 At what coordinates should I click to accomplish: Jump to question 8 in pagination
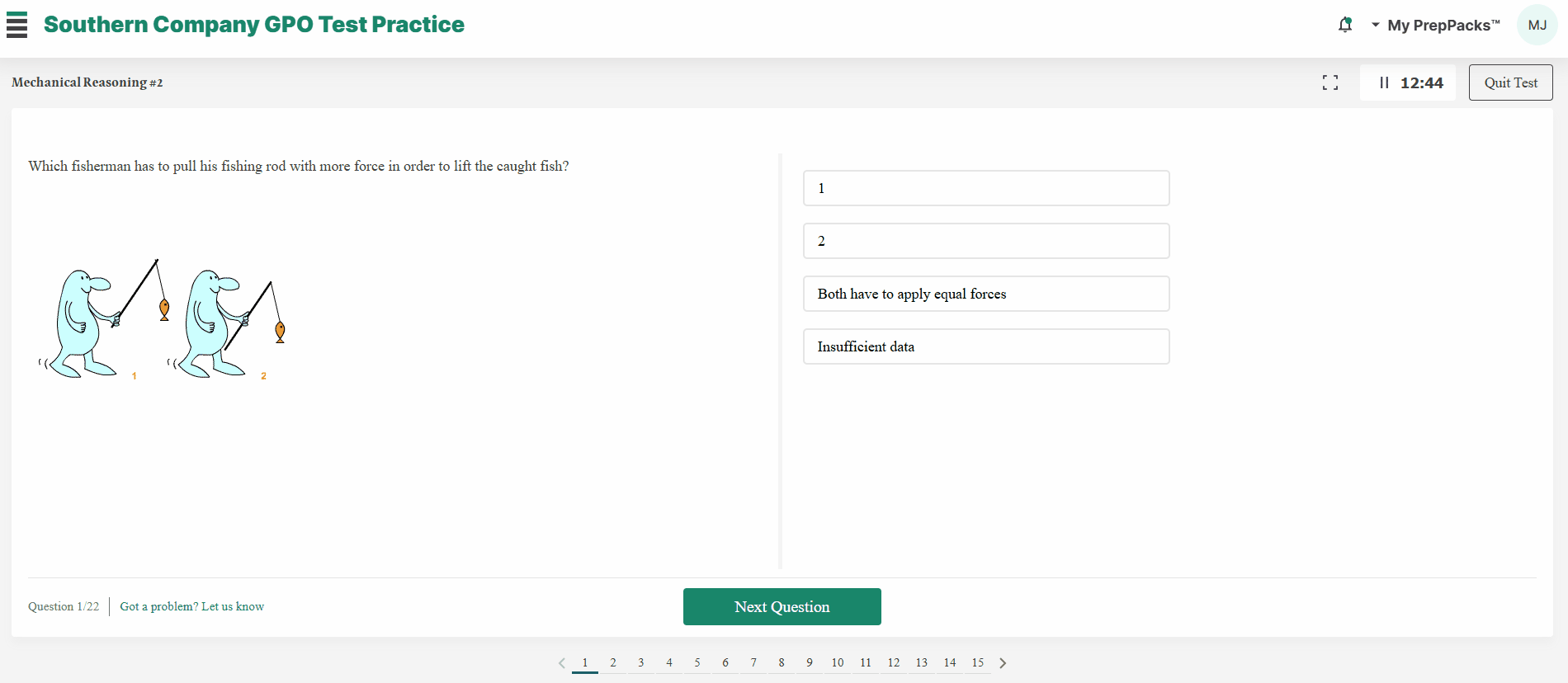coord(782,663)
